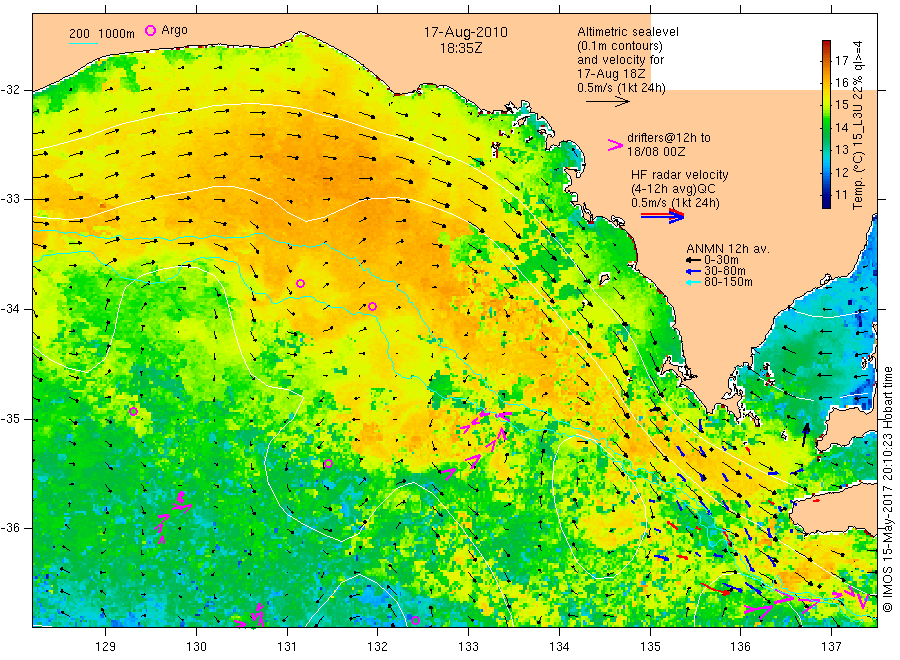Click the '(0.1m contours)' legend line
Image resolution: width=900 pixels, height=660 pixels.
click(x=620, y=46)
